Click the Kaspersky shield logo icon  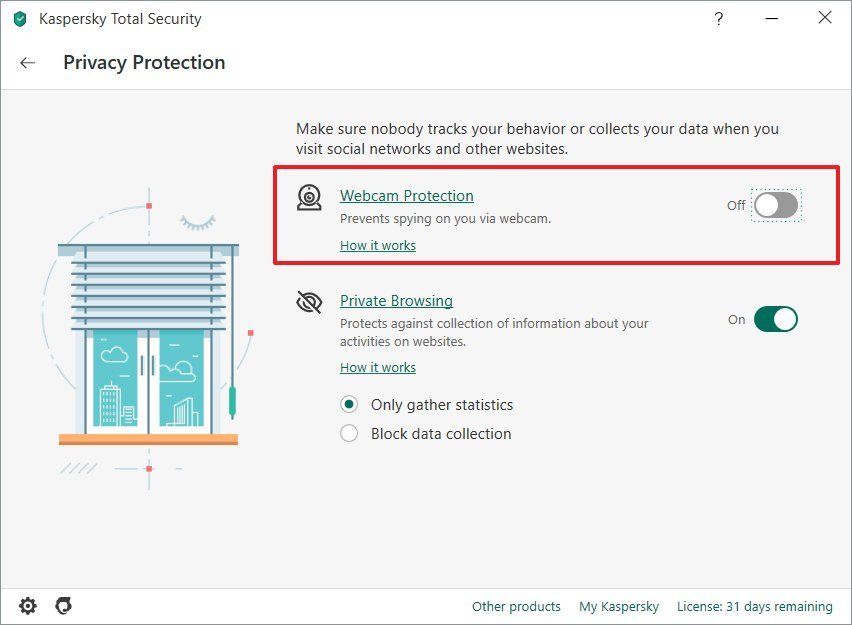pos(20,19)
